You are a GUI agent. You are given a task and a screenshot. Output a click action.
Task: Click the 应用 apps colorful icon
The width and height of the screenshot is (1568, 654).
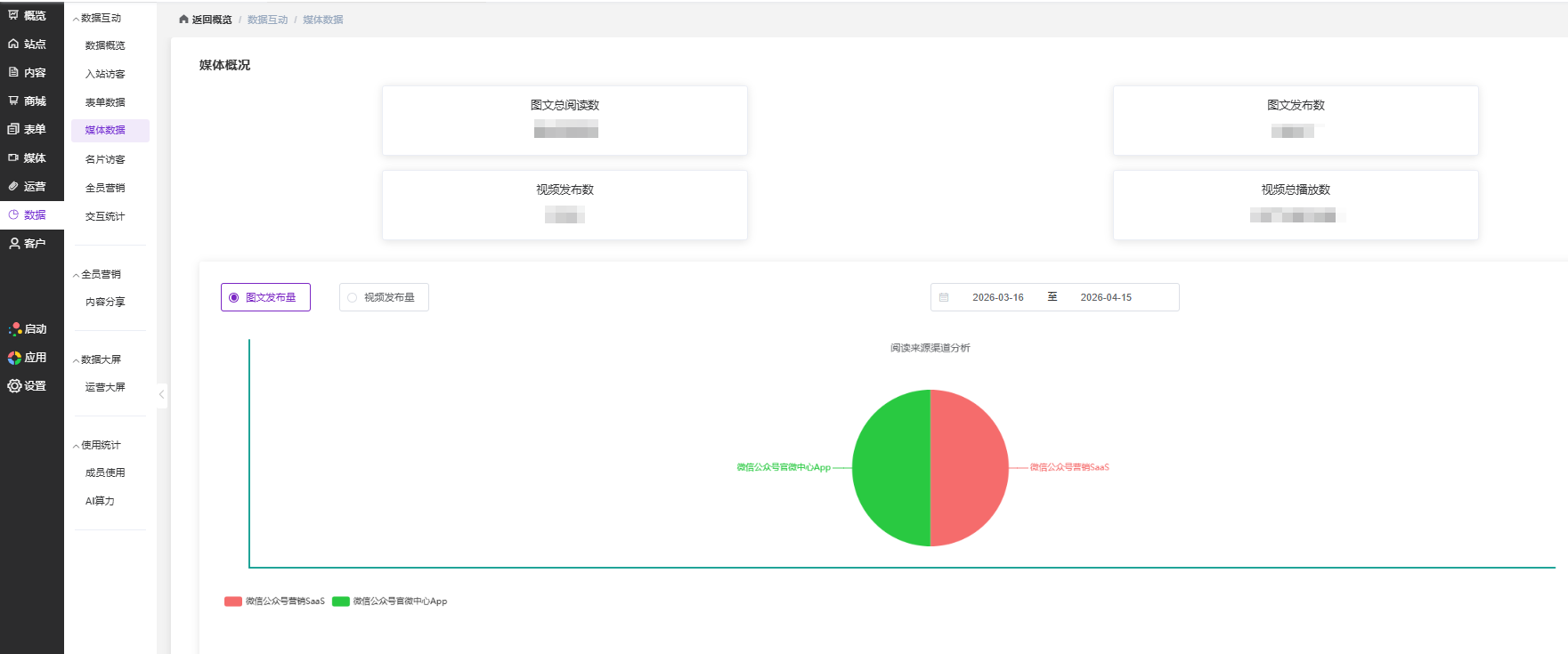14,357
